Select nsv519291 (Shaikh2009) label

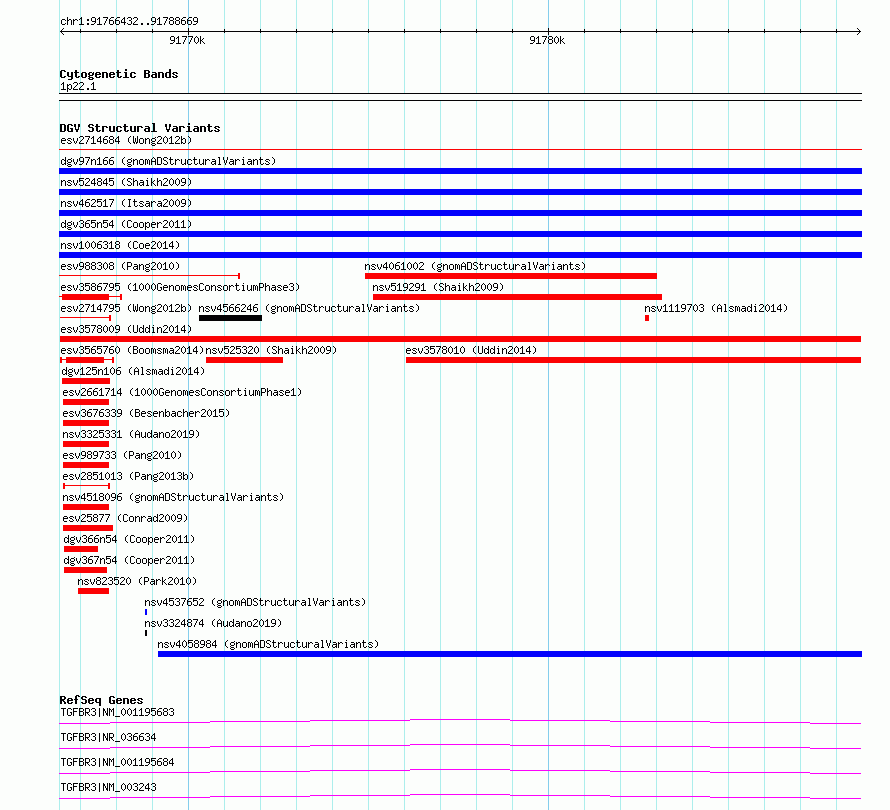click(x=438, y=287)
